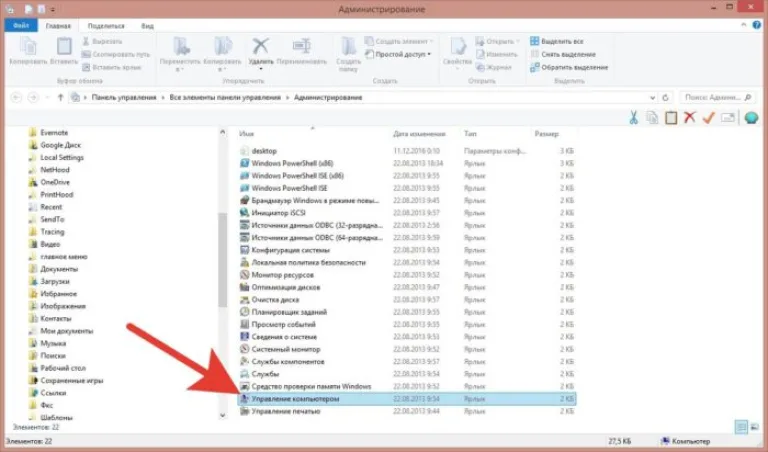Switch to the Вид ribbon tab
Viewport: 768px width, 452px height.
[147, 26]
